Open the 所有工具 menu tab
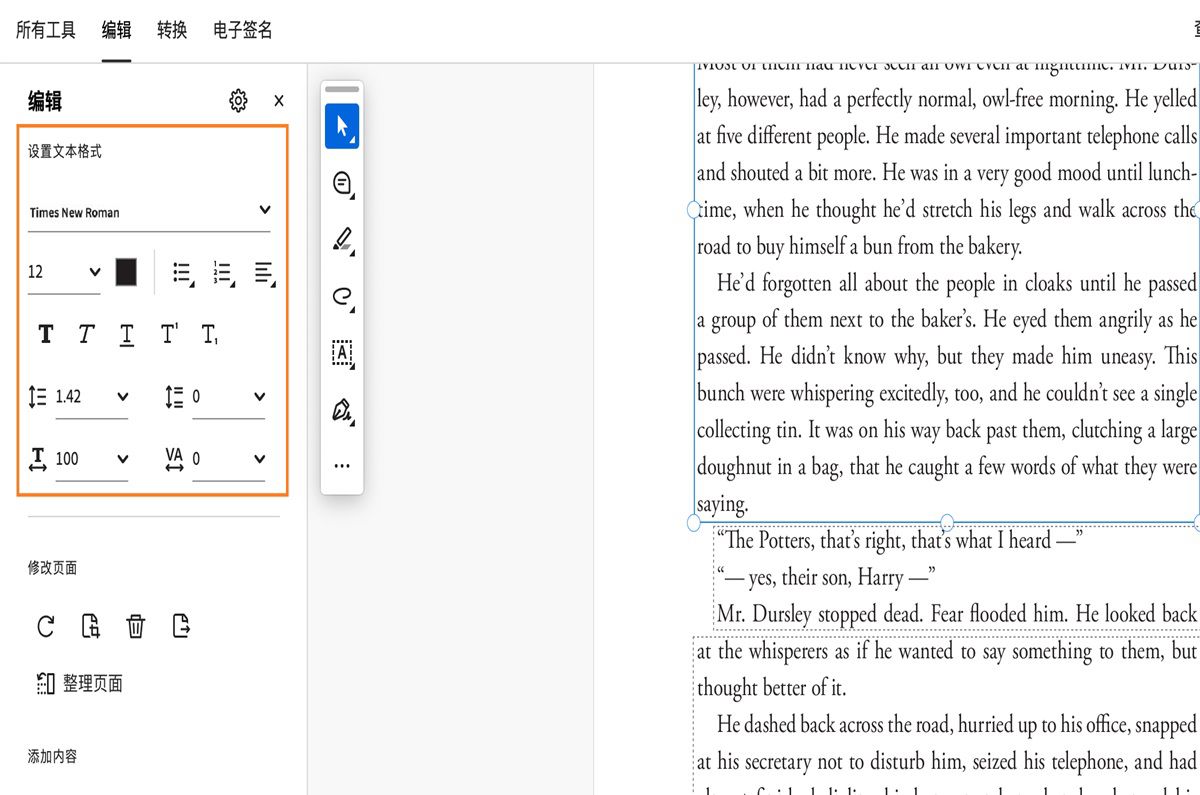This screenshot has width=1200, height=795. click(x=46, y=30)
